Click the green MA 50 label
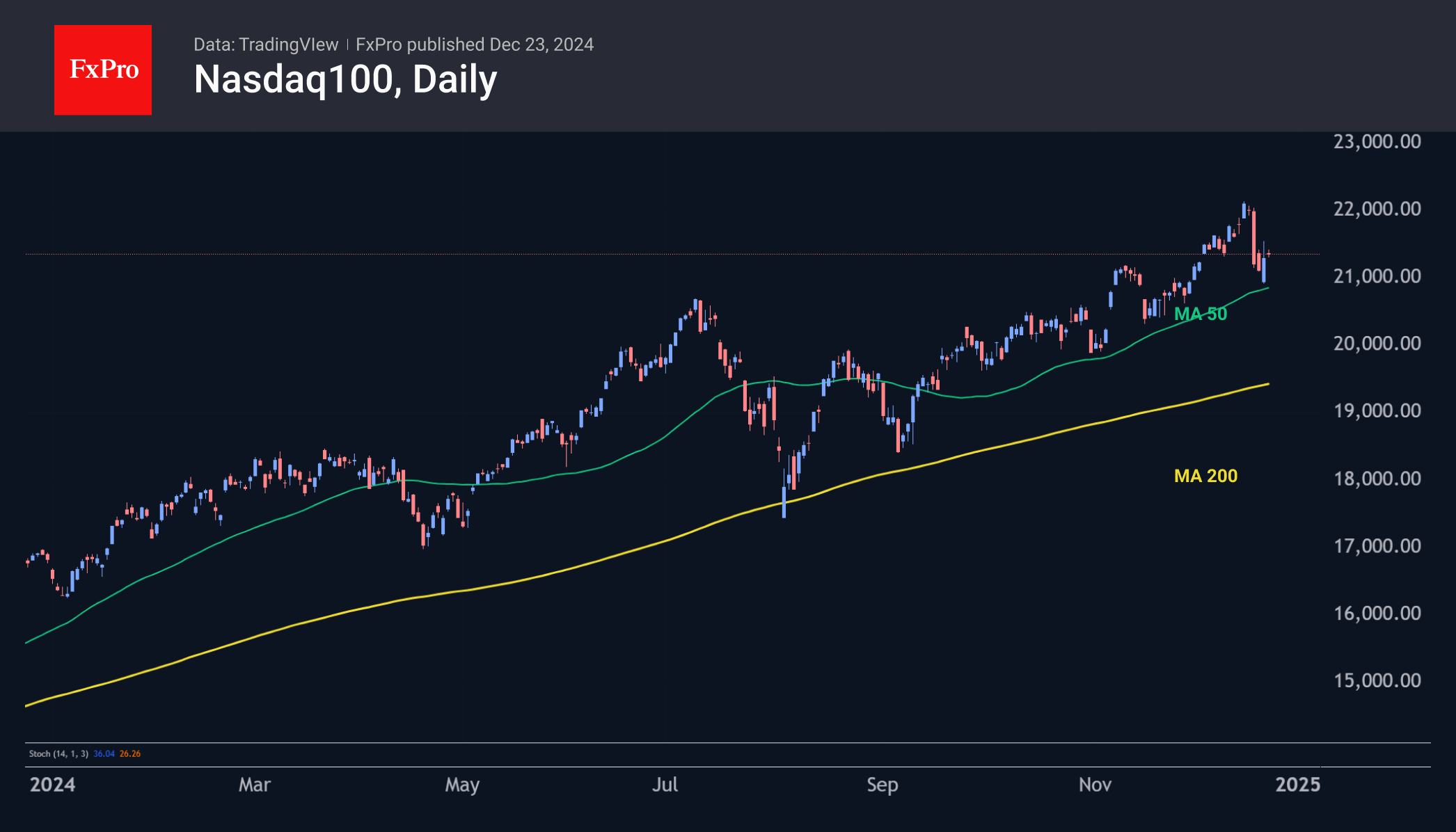Image resolution: width=1456 pixels, height=832 pixels. click(x=1201, y=314)
